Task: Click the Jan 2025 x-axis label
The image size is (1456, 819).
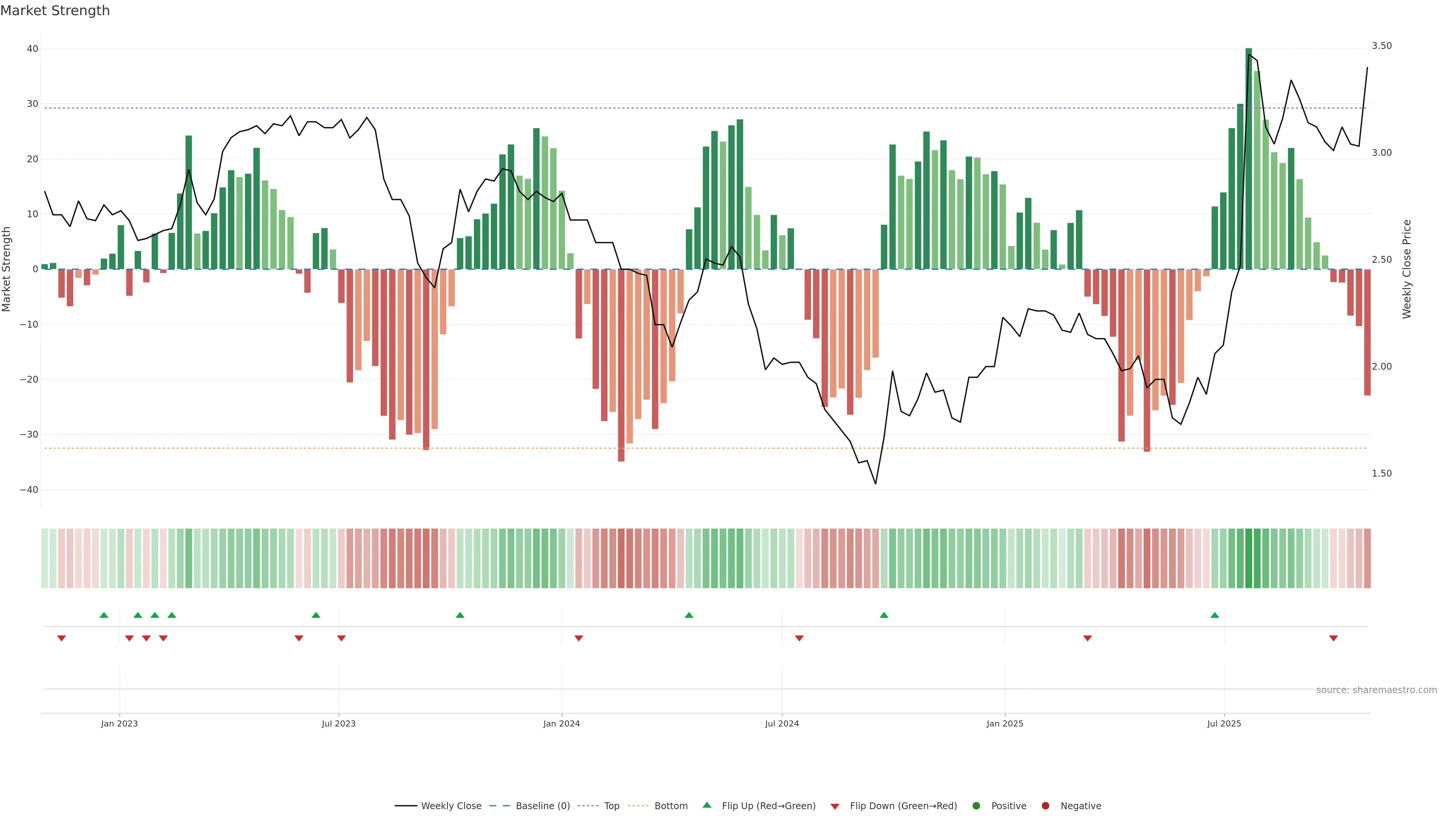Action: click(1004, 723)
